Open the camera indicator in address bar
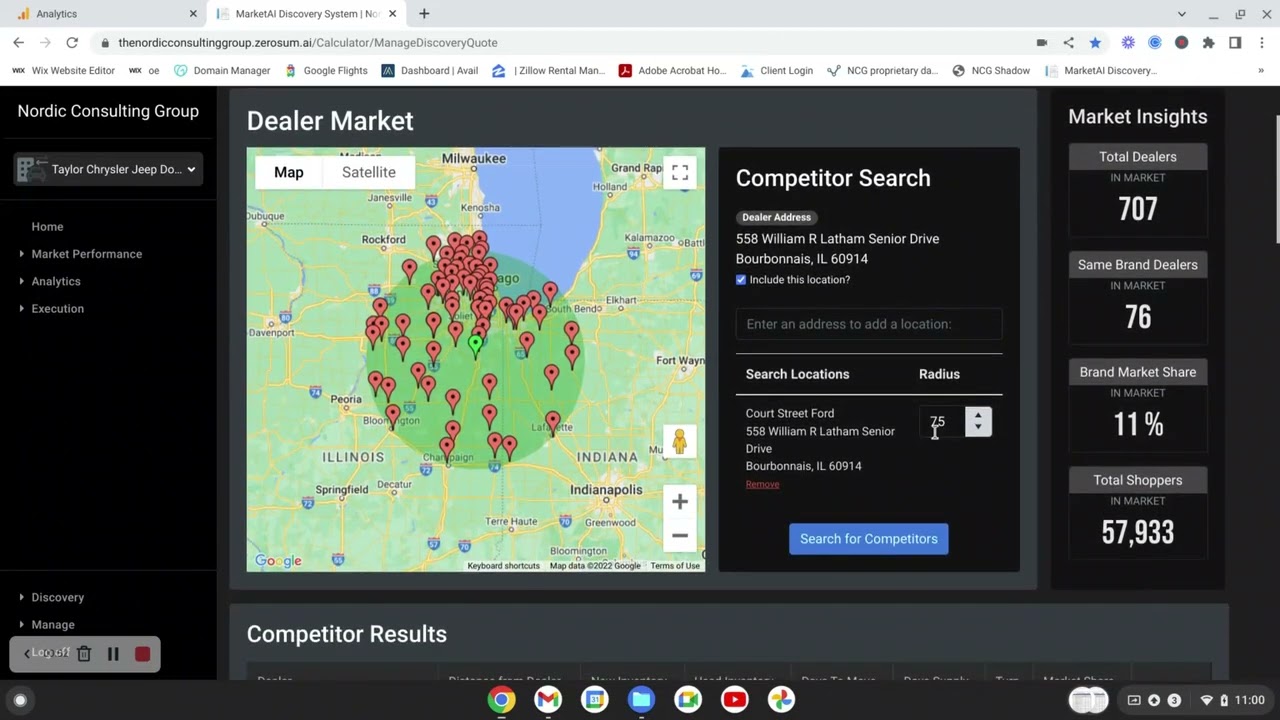This screenshot has height=720, width=1280. point(1042,42)
